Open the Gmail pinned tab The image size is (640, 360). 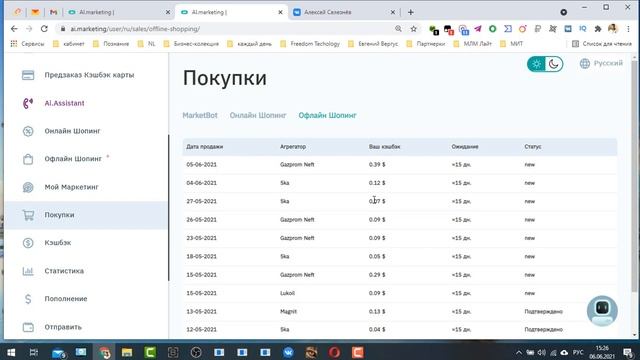pos(53,12)
